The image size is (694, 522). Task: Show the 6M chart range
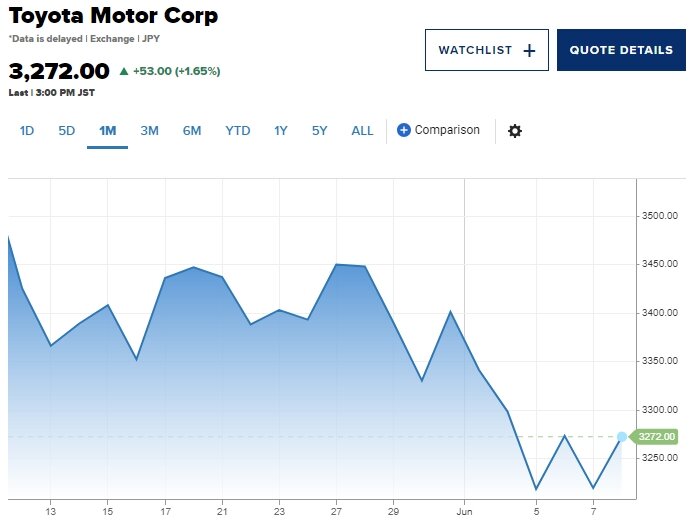pos(192,131)
